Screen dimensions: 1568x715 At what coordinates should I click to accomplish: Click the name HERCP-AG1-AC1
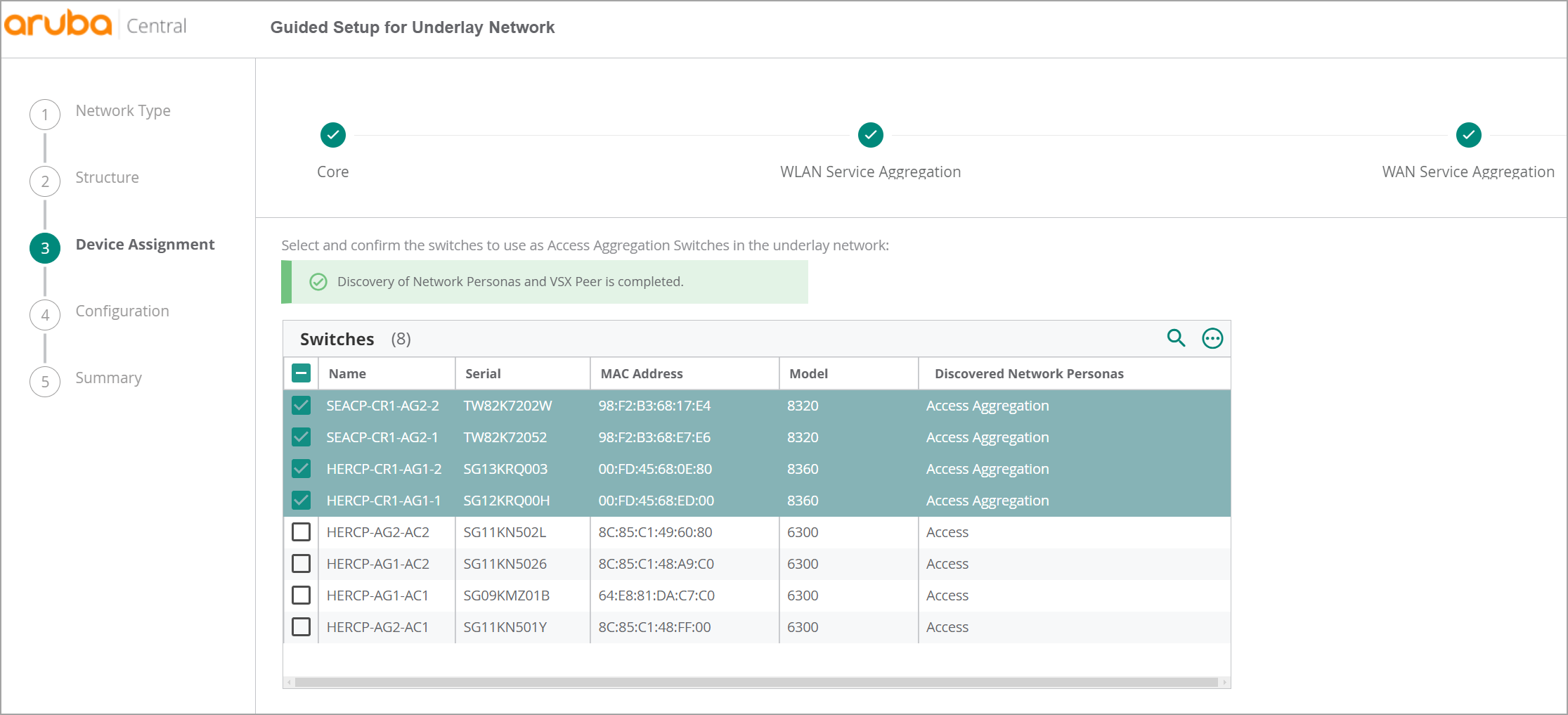377,595
